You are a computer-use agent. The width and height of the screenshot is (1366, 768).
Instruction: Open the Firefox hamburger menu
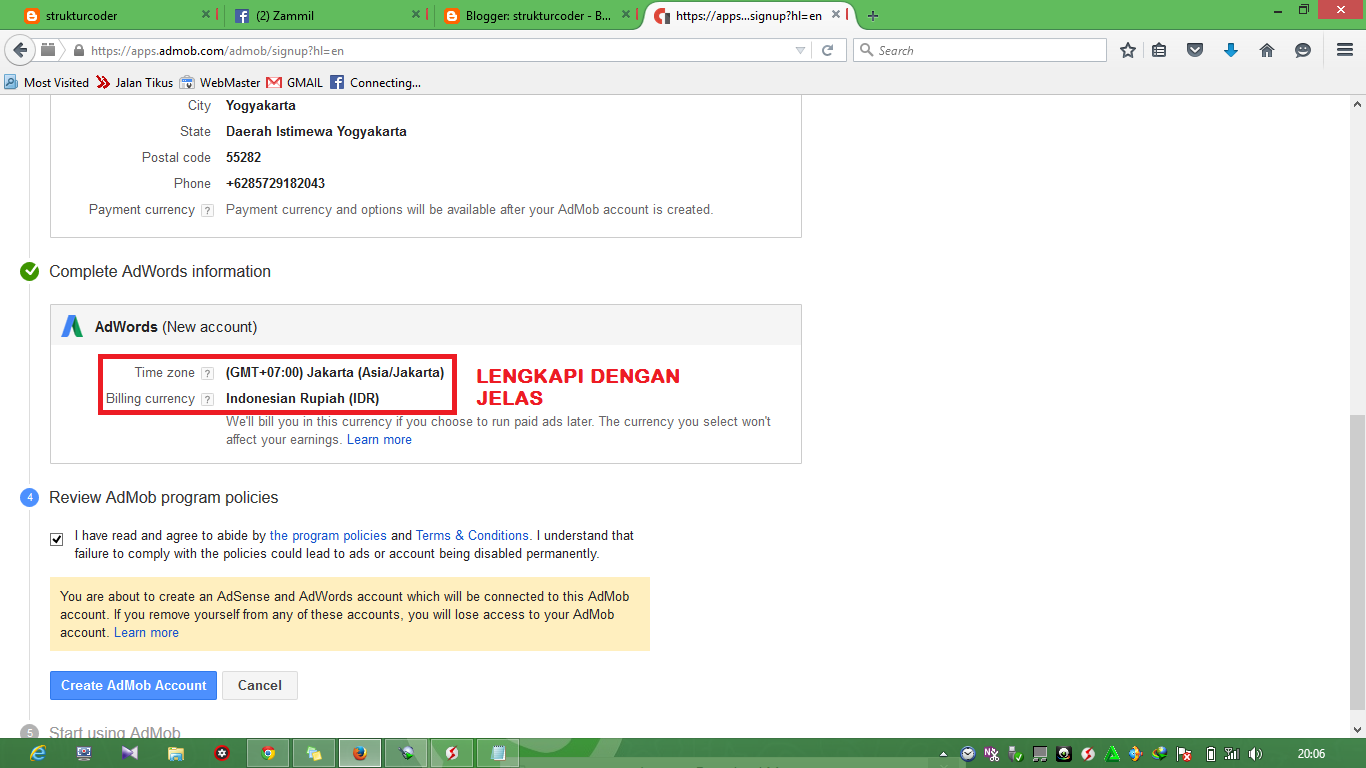tap(1345, 50)
